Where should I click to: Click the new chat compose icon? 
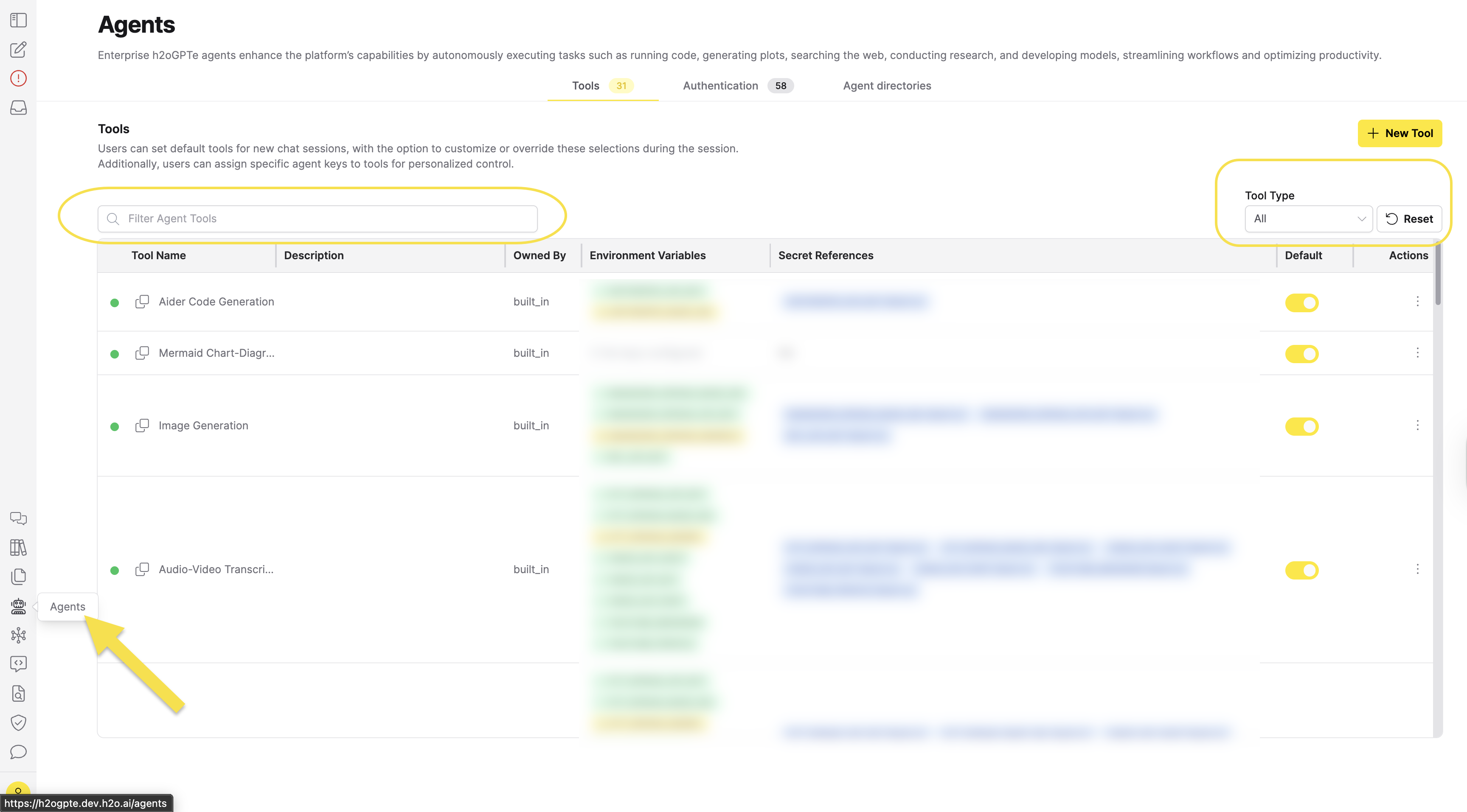[x=18, y=50]
